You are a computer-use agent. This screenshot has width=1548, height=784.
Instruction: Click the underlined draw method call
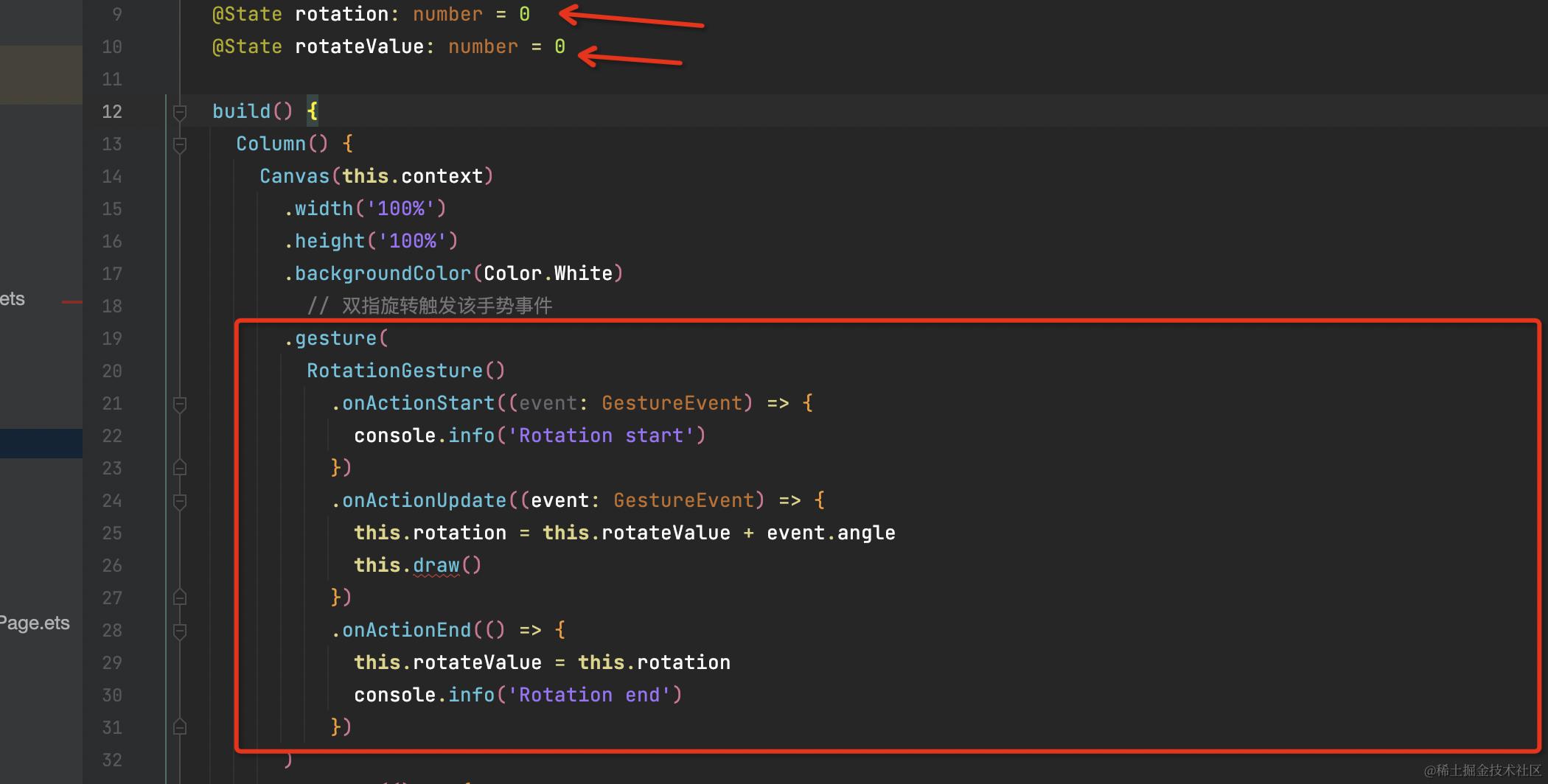436,565
